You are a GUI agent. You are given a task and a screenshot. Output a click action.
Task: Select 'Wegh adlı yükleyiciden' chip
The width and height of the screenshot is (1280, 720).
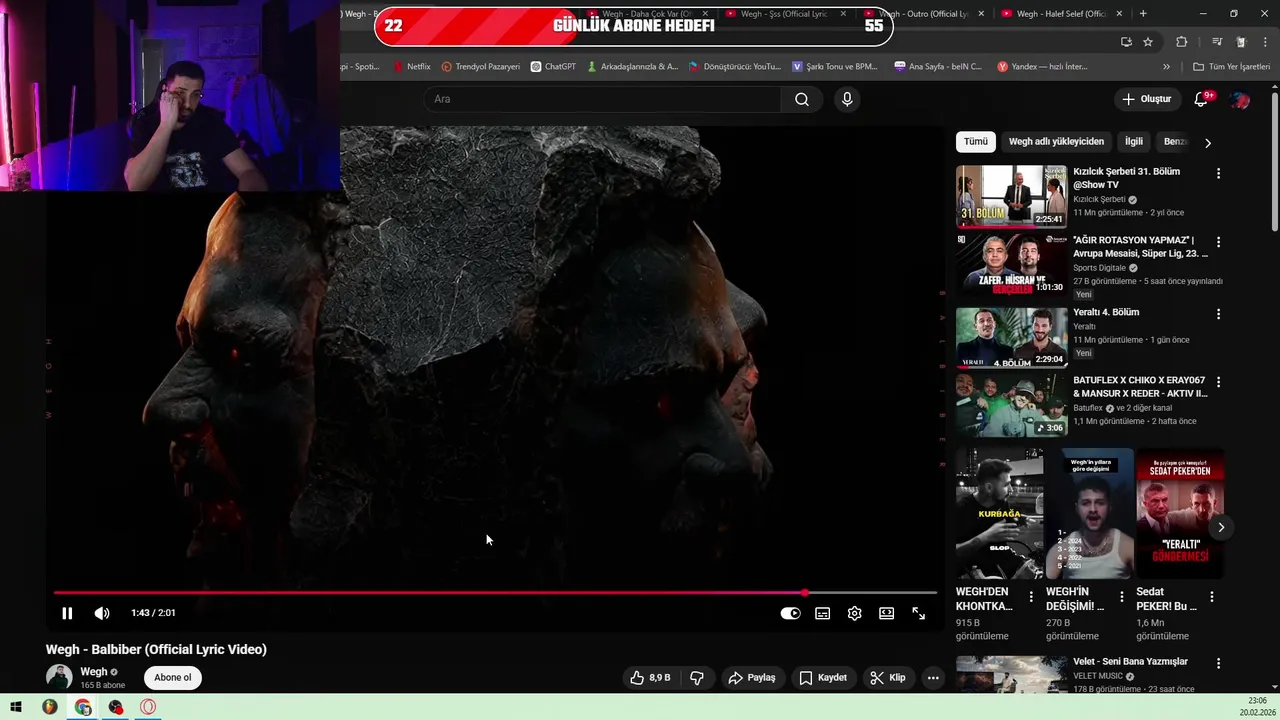(x=1056, y=141)
